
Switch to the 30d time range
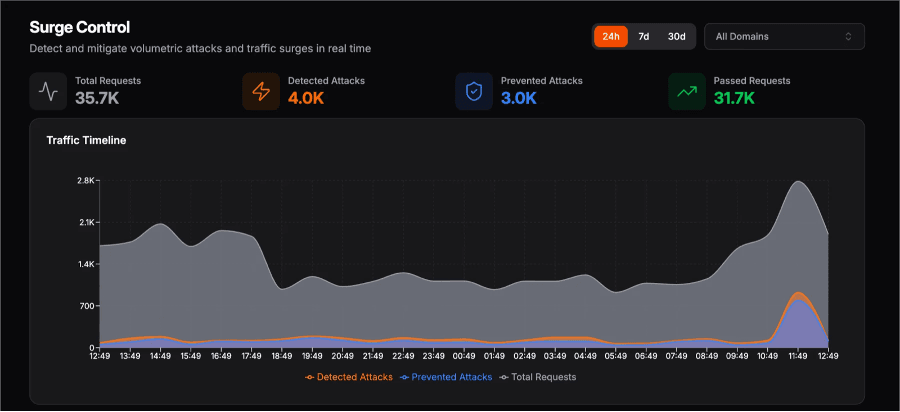[676, 37]
